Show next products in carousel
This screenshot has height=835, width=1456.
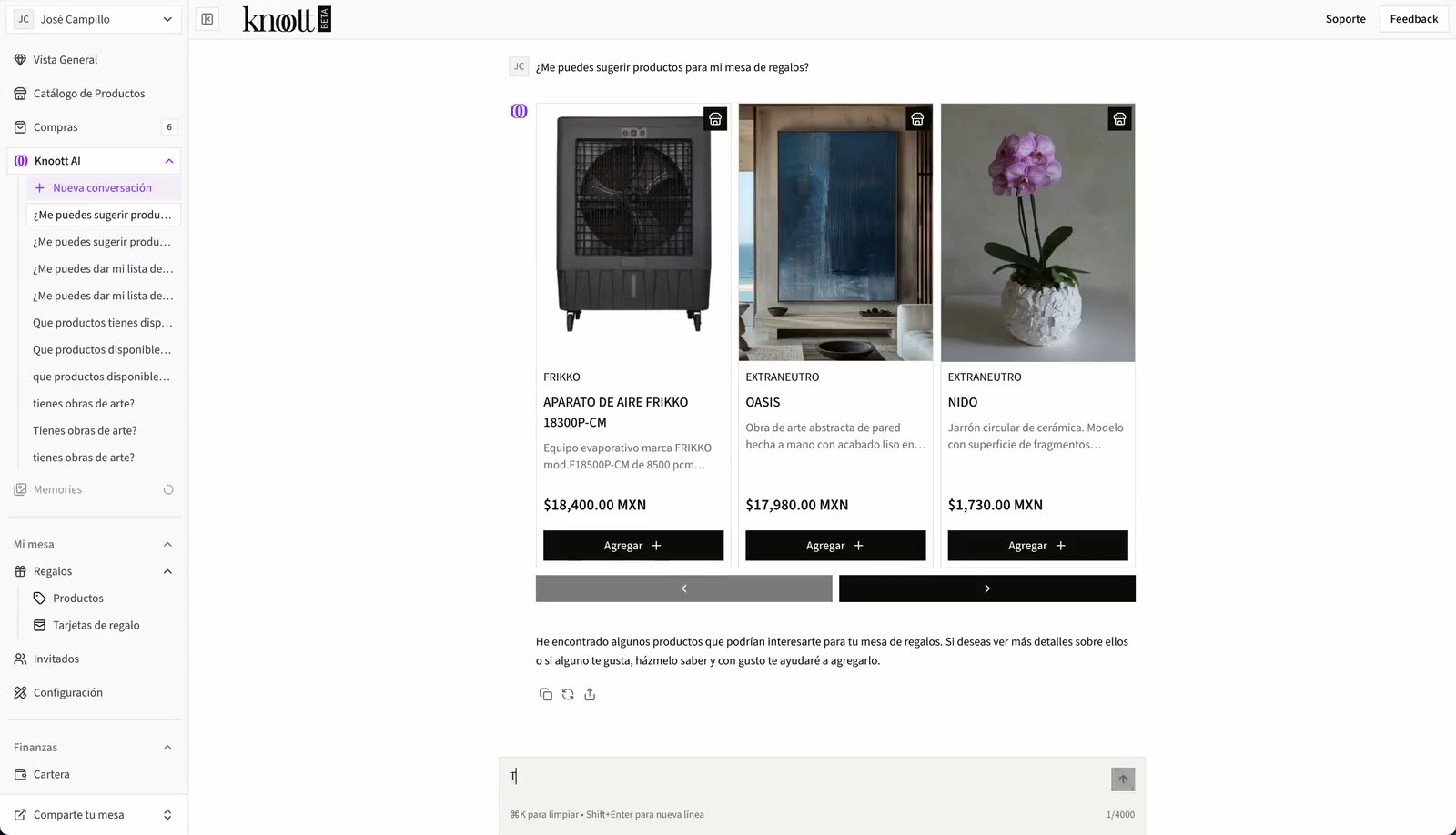click(986, 589)
